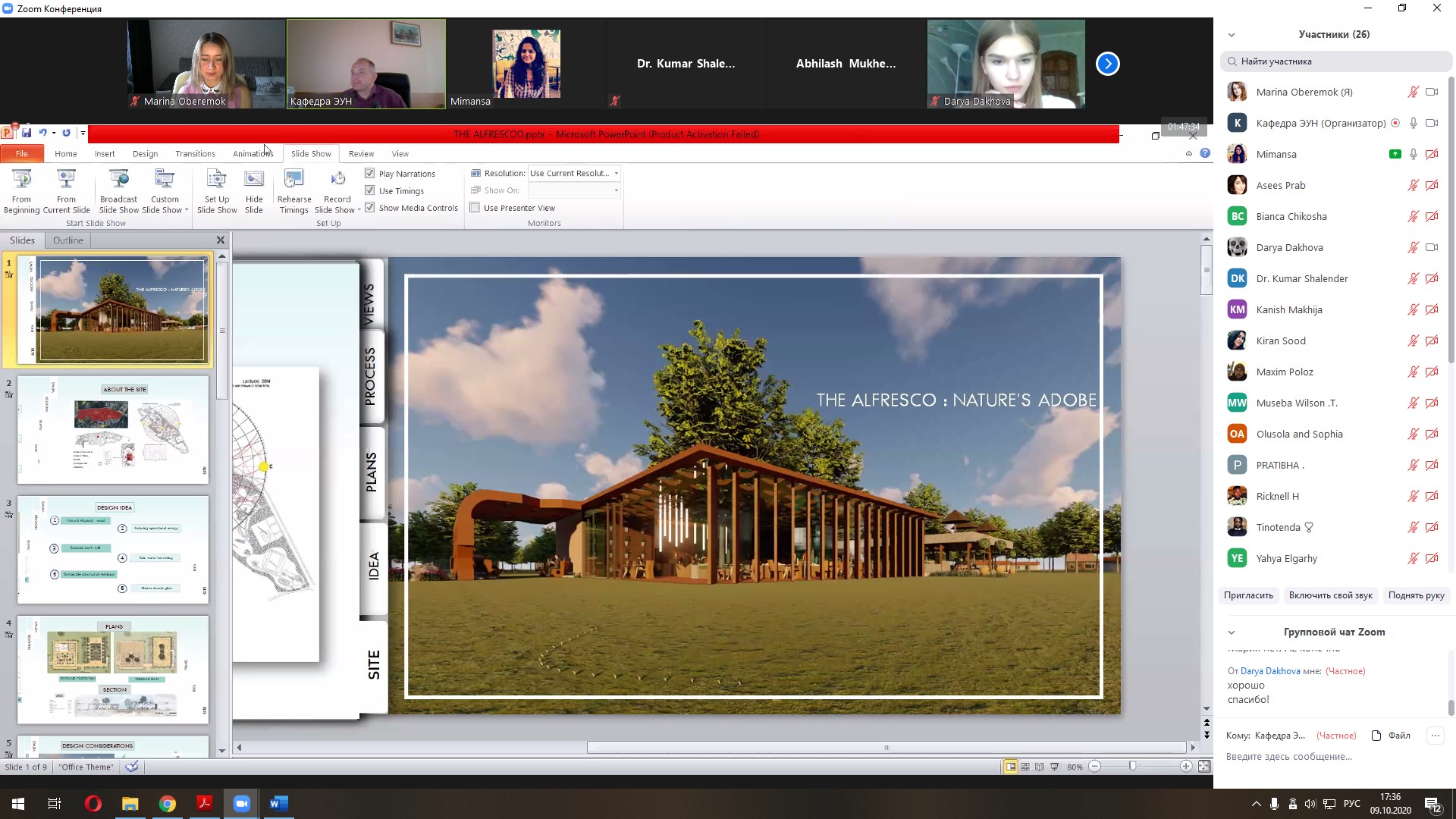Click the From Beginning slideshow icon

pos(22,180)
